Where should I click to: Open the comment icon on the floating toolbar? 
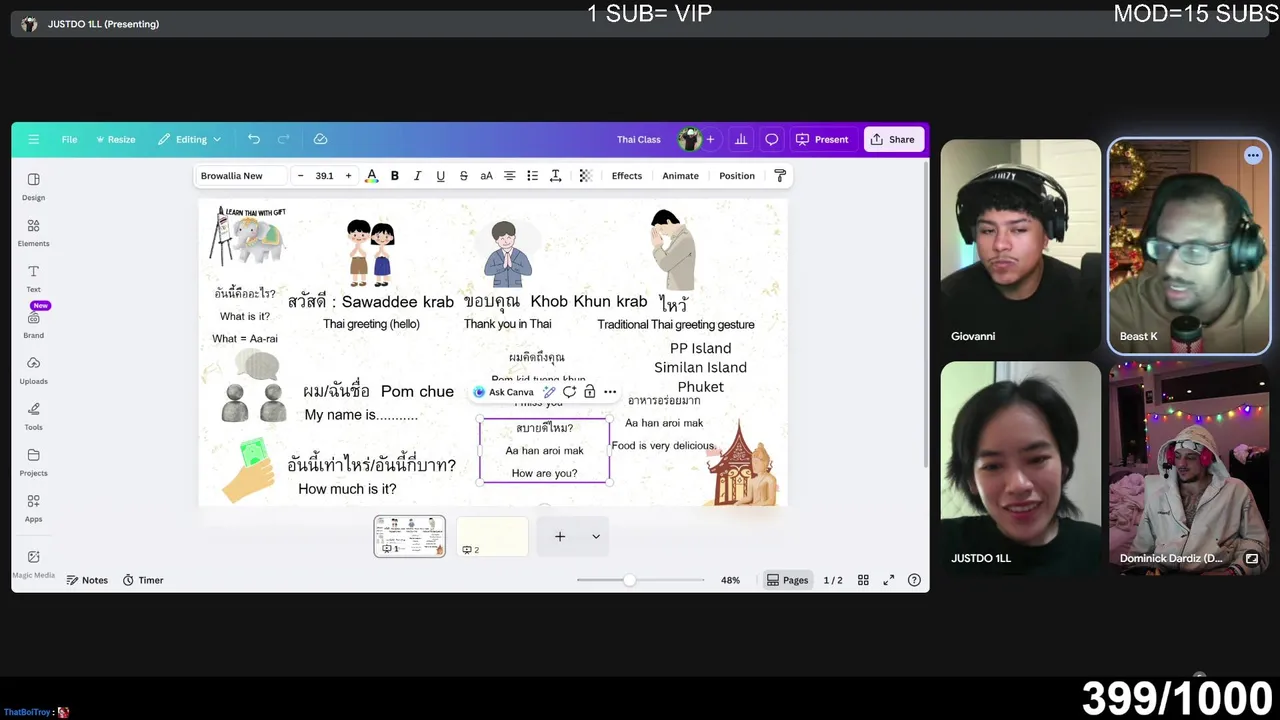click(x=569, y=392)
